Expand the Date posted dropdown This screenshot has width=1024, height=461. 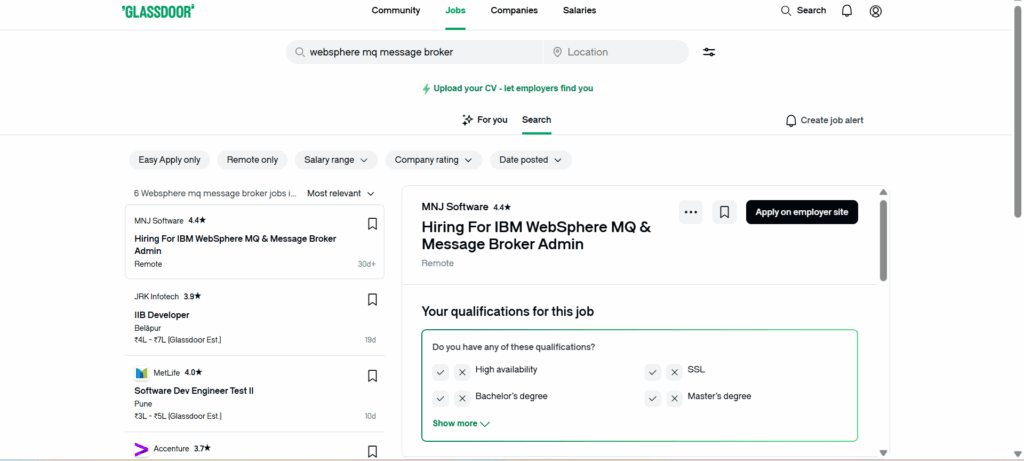(531, 160)
